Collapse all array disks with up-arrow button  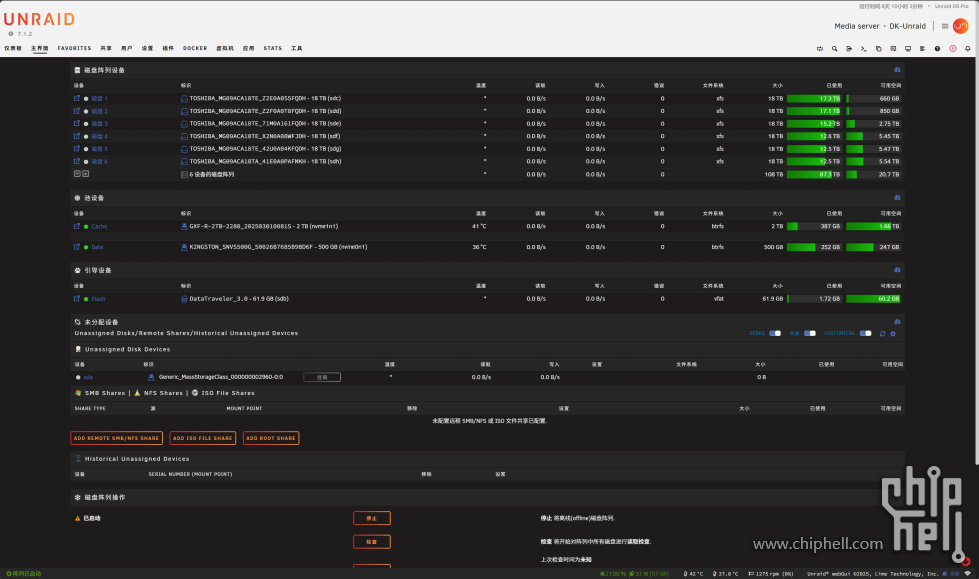[86, 174]
